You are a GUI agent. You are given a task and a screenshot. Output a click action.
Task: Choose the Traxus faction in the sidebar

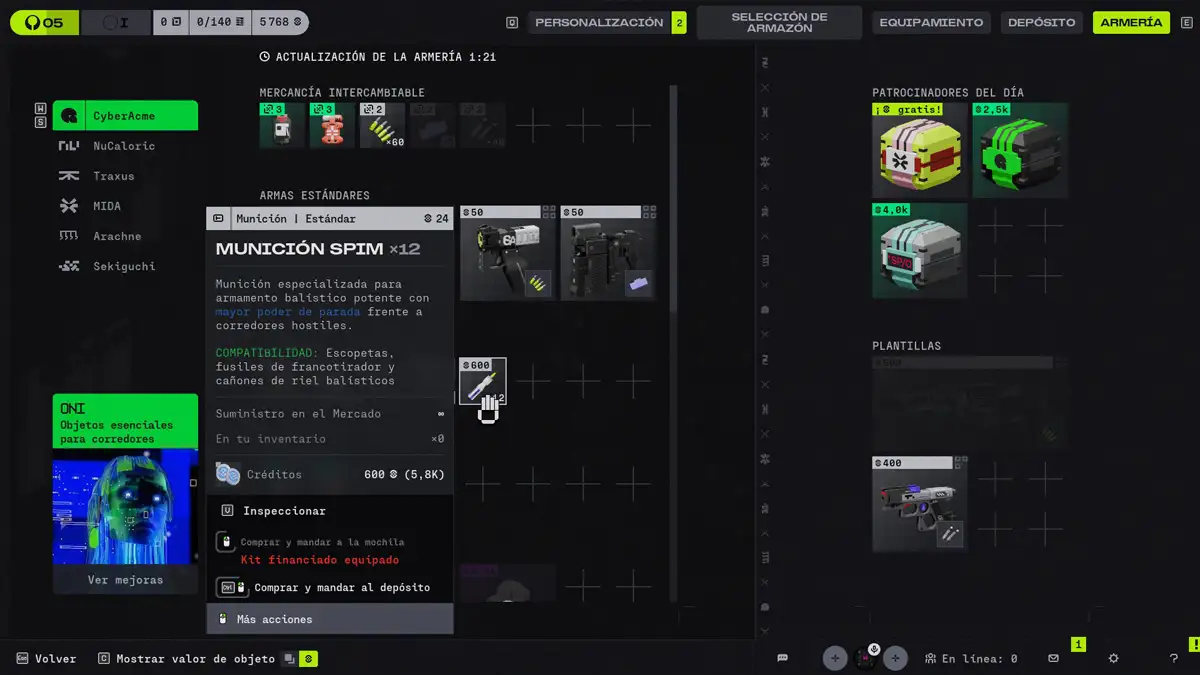pos(113,176)
